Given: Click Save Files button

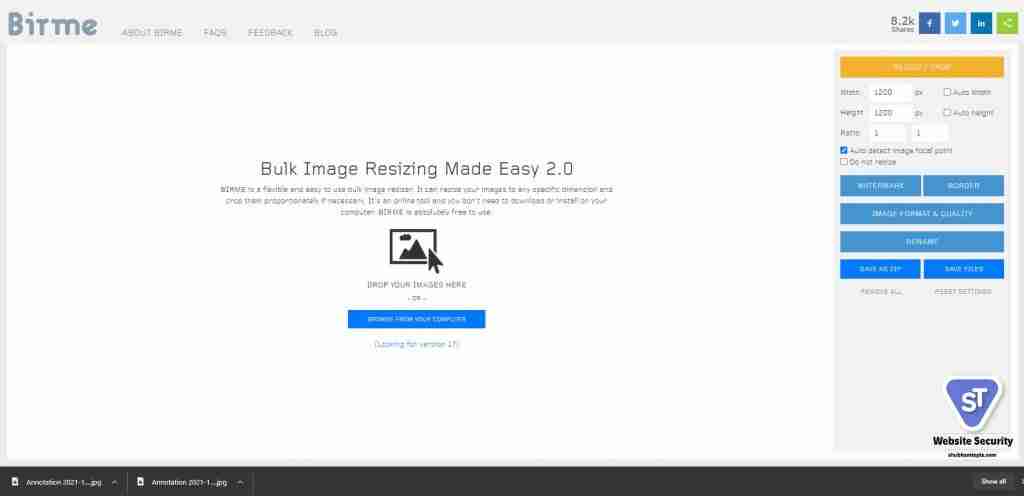Looking at the screenshot, I should [963, 269].
